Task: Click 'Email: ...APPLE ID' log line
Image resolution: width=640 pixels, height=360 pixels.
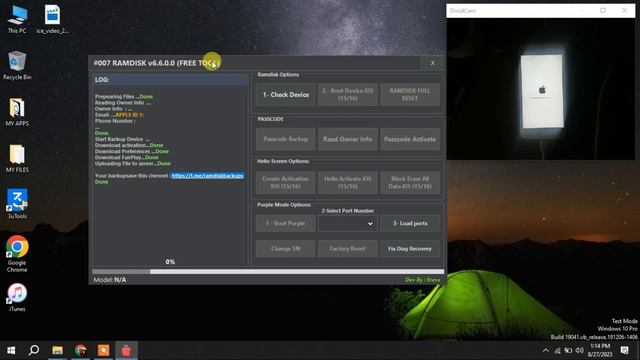Action: (119, 115)
